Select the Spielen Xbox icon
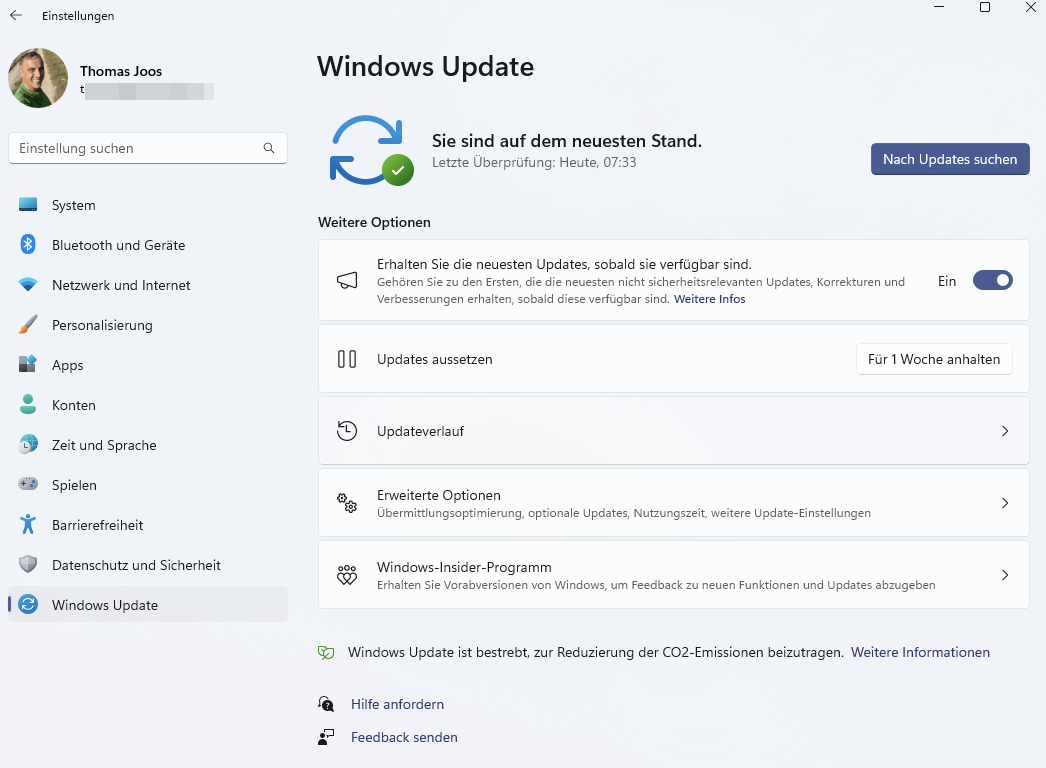The height and width of the screenshot is (768, 1046). (x=26, y=485)
